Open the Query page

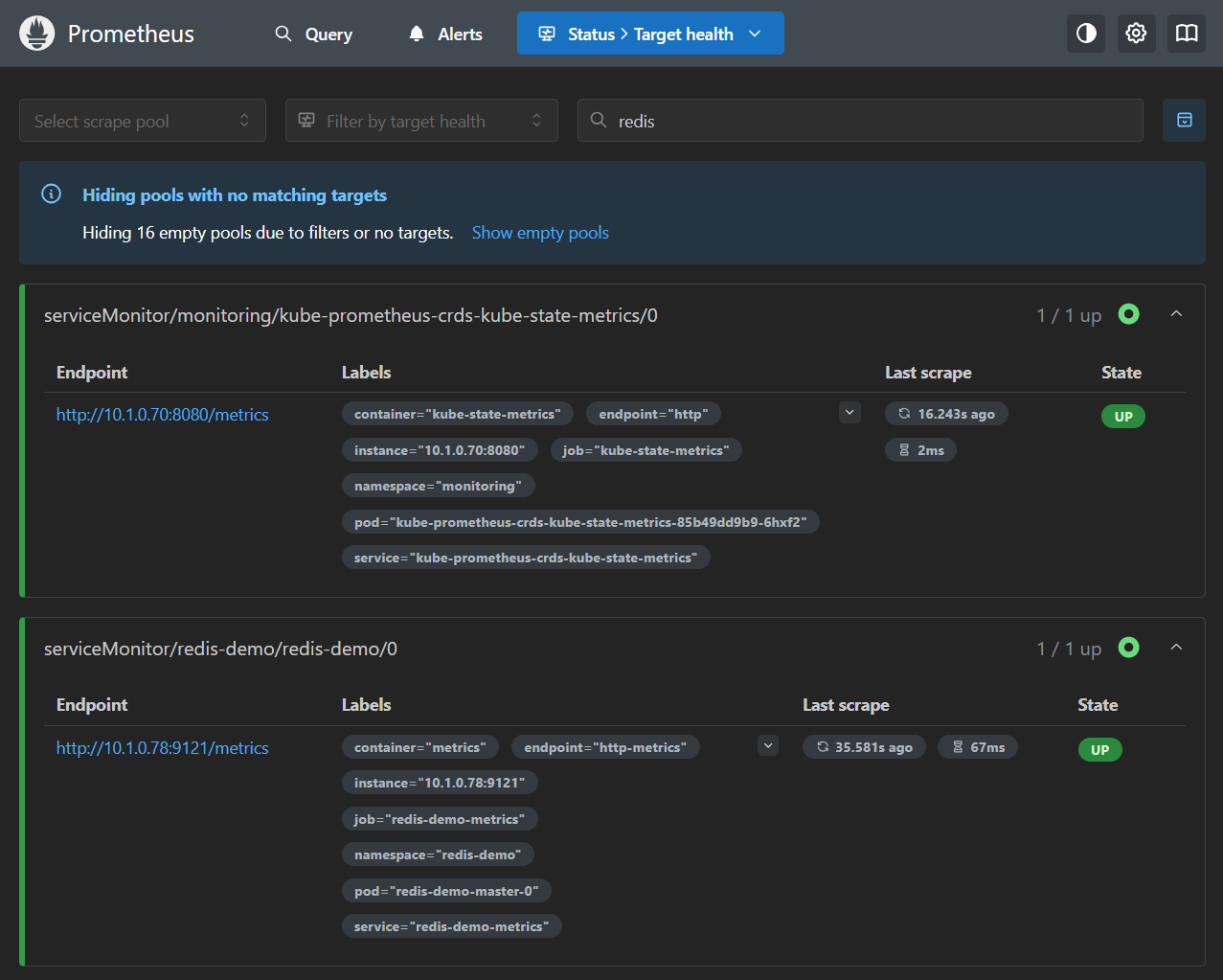click(x=314, y=34)
